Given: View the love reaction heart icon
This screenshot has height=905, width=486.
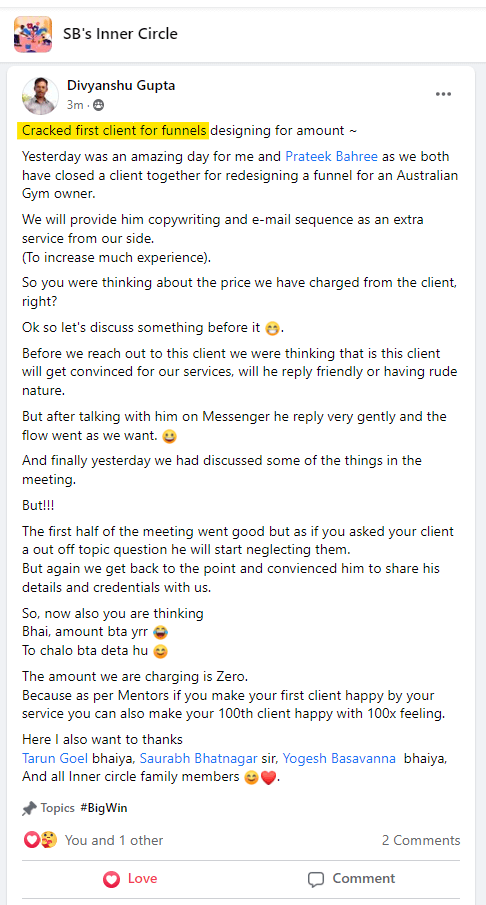Looking at the screenshot, I should [x=31, y=840].
